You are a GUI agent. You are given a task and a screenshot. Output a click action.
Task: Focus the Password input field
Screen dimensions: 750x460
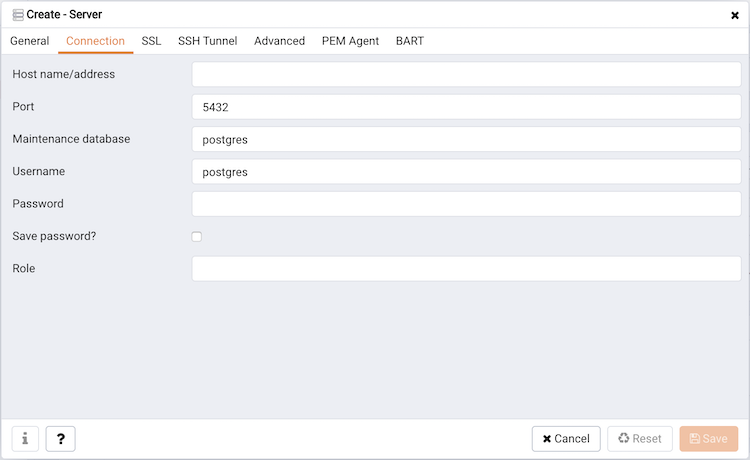466,204
